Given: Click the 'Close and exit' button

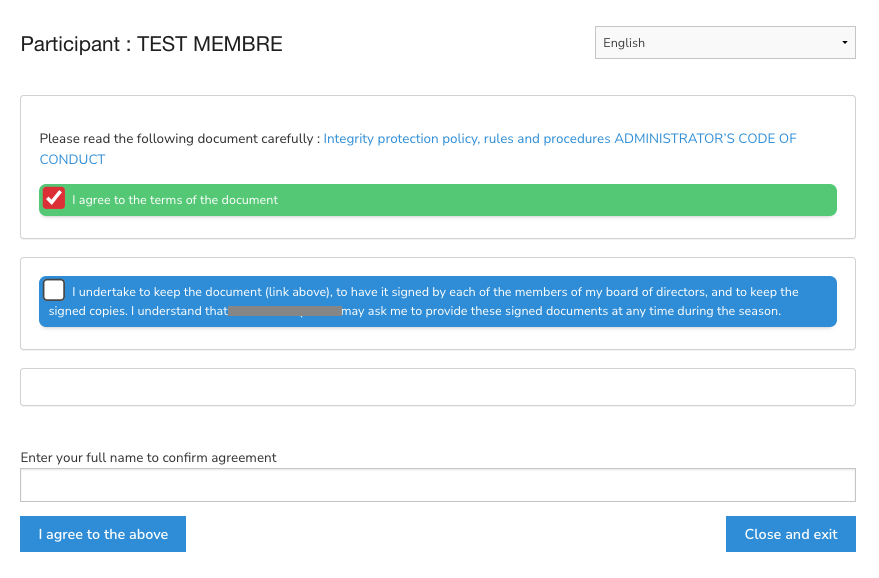Looking at the screenshot, I should click(790, 534).
